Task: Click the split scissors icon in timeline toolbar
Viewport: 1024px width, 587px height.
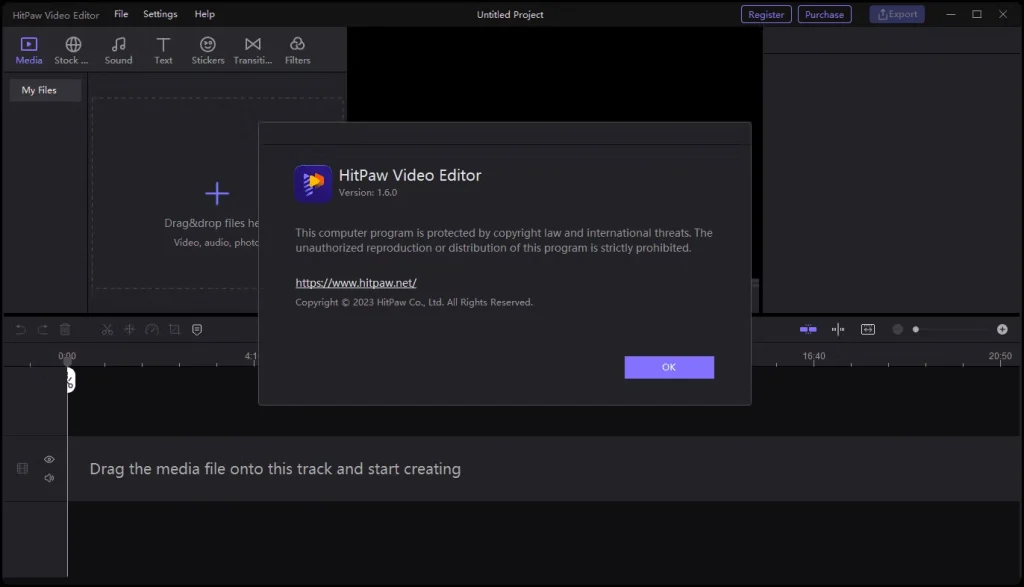Action: click(x=107, y=329)
